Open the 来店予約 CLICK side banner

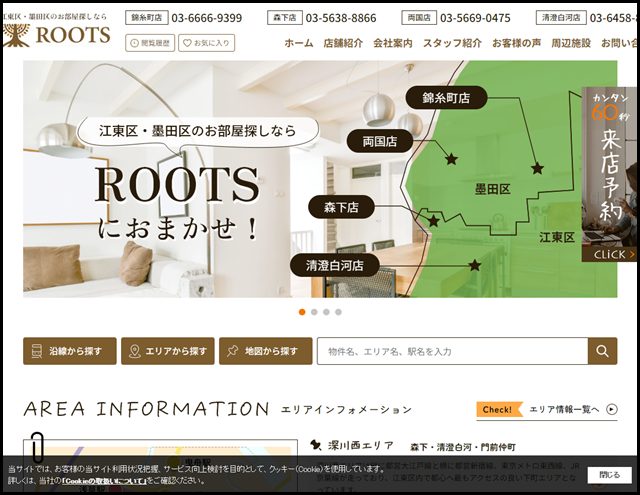609,174
